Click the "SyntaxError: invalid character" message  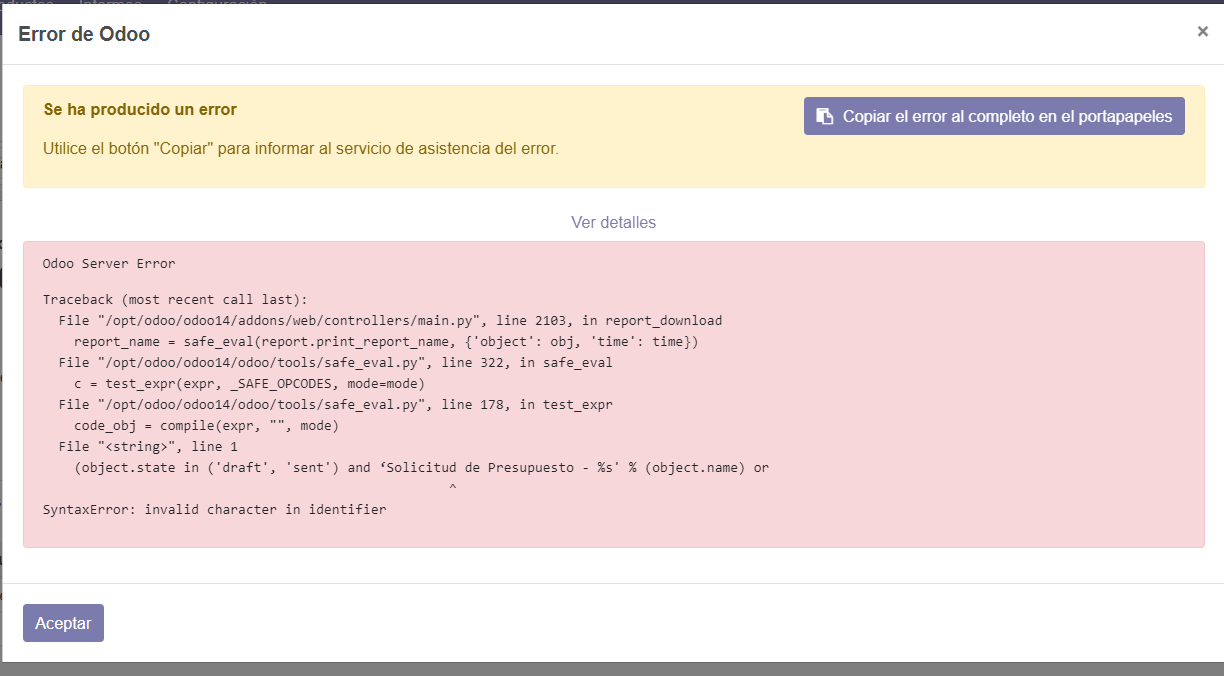click(214, 510)
